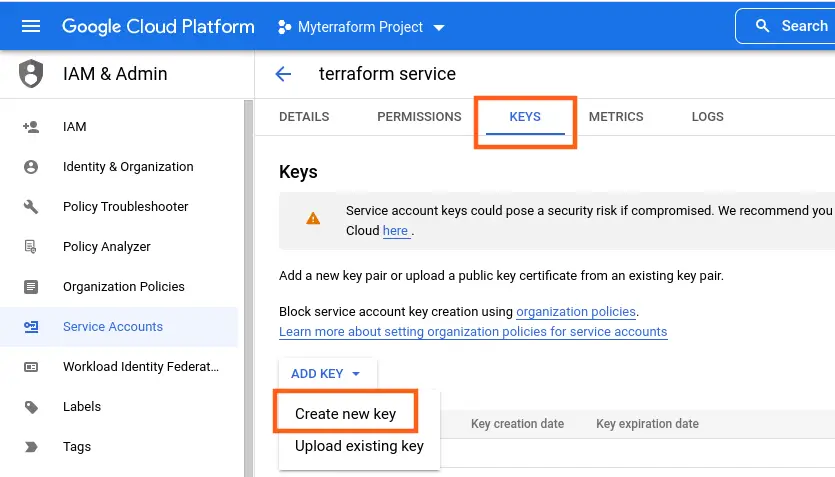Image resolution: width=835 pixels, height=477 pixels.
Task: Open the IAM & Admin header
Action: (115, 74)
